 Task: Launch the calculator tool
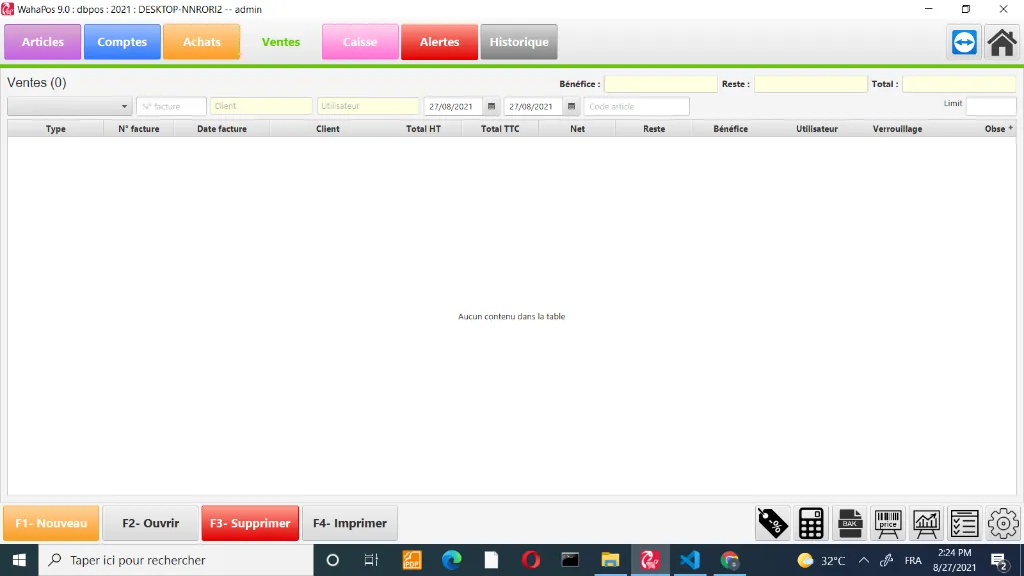810,523
